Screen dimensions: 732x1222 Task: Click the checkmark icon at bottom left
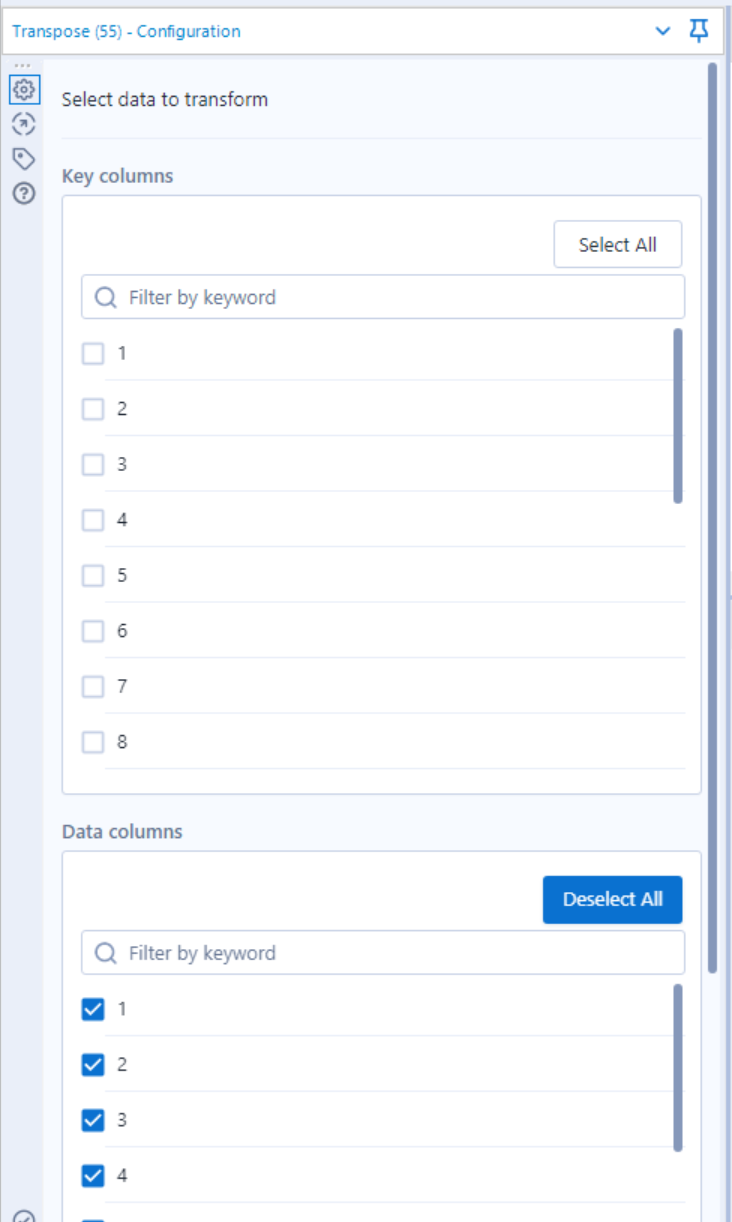24,1216
